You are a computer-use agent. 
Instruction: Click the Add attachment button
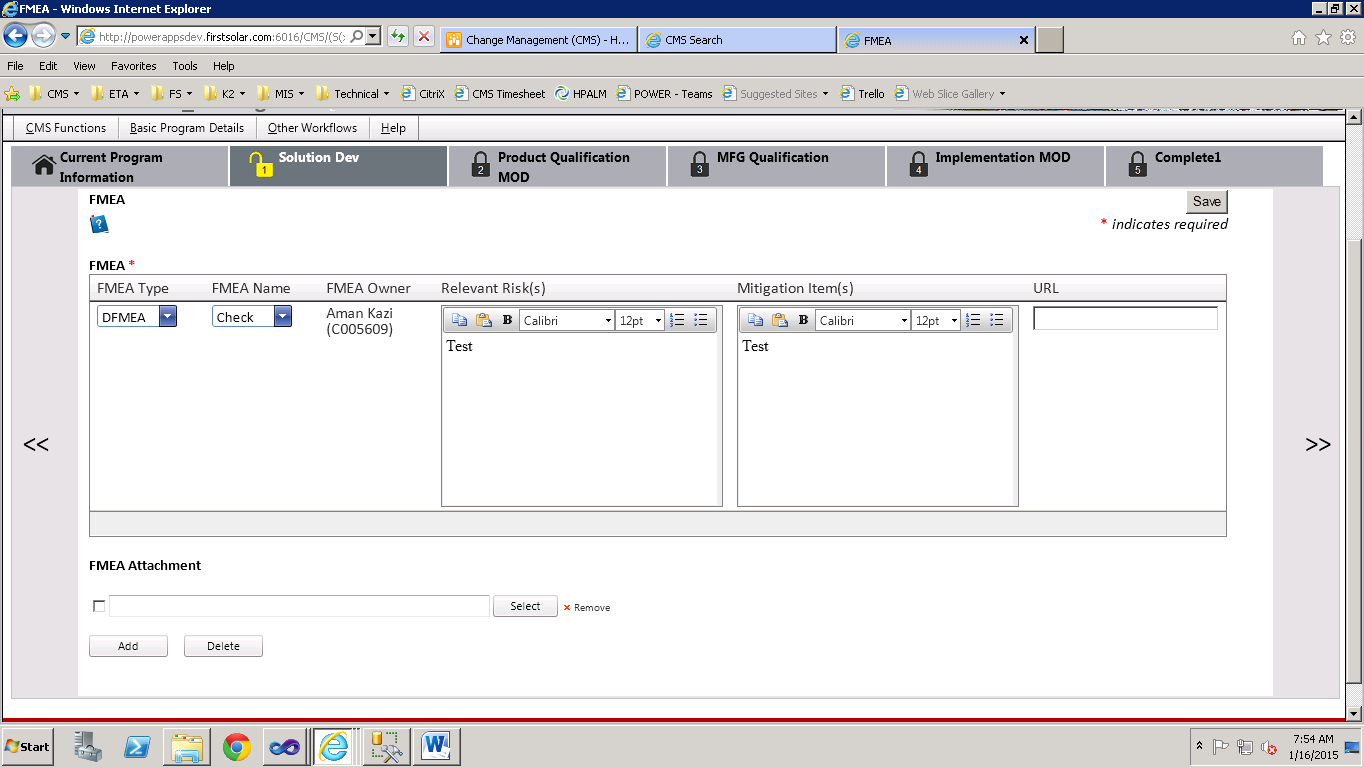(128, 646)
